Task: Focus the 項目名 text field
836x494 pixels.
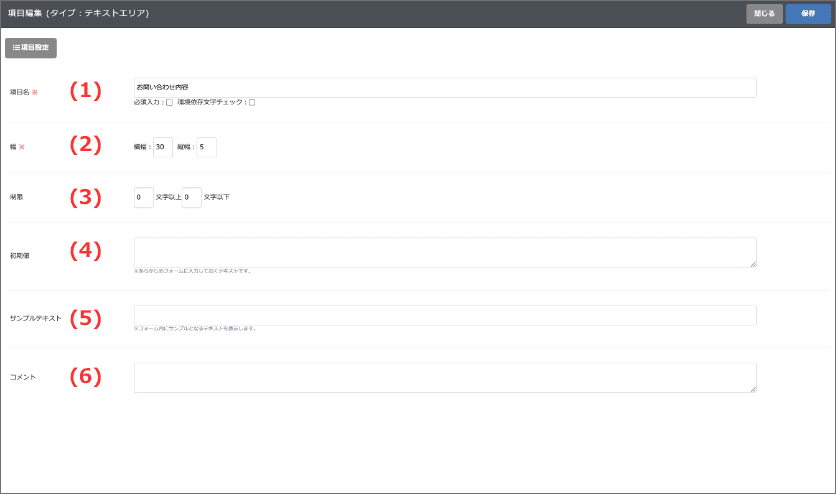Action: tap(444, 88)
